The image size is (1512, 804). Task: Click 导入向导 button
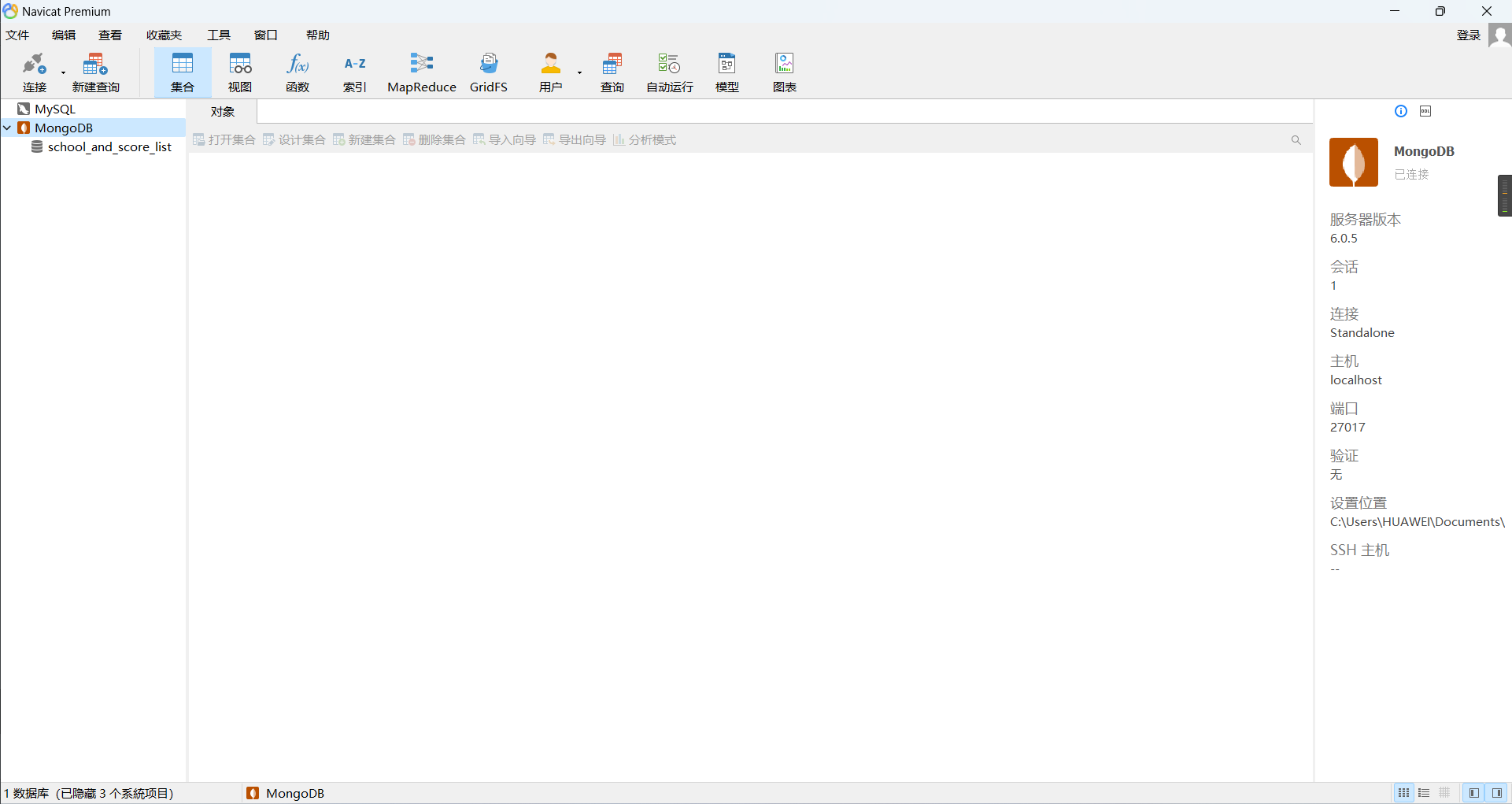pyautogui.click(x=505, y=139)
